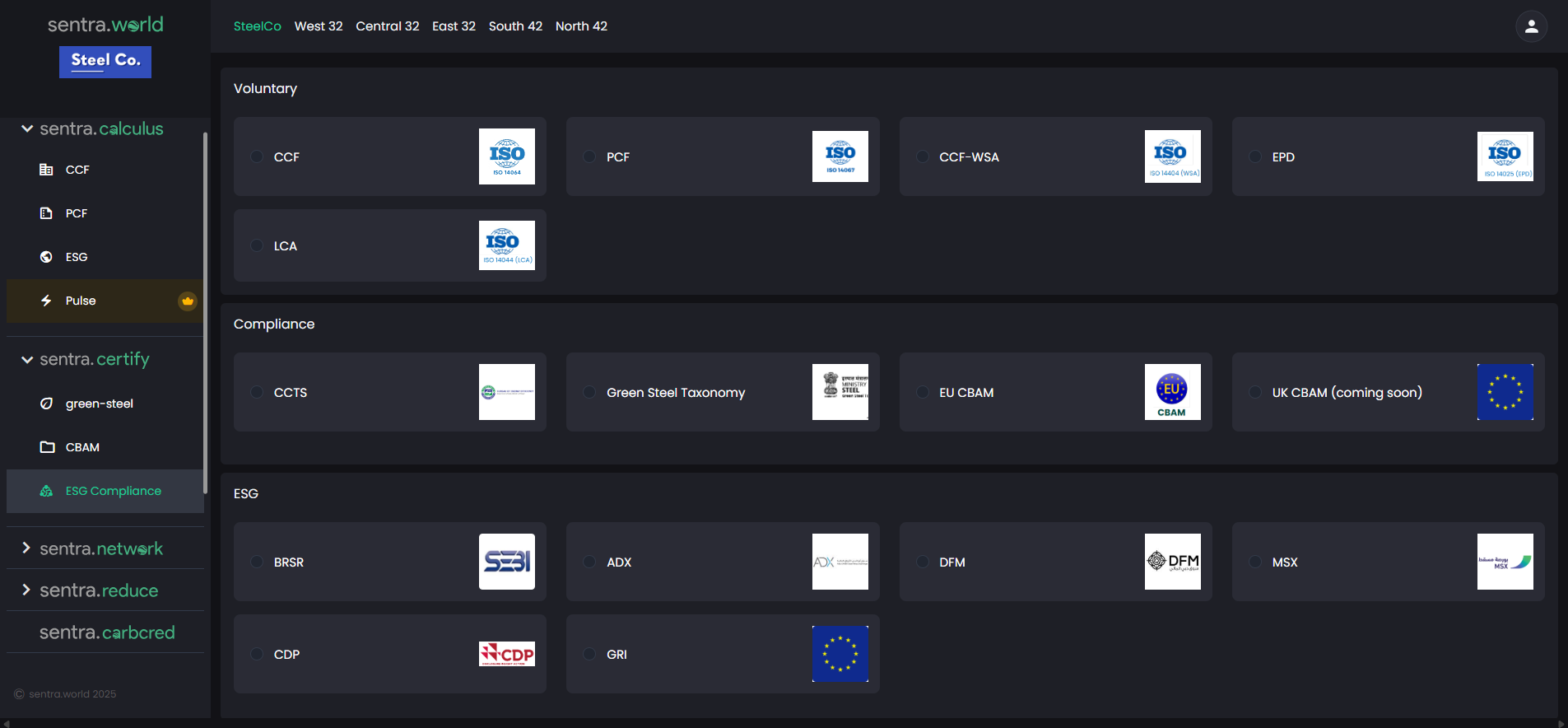This screenshot has width=1568, height=728.
Task: Select the ADX radio button
Action: (x=589, y=562)
